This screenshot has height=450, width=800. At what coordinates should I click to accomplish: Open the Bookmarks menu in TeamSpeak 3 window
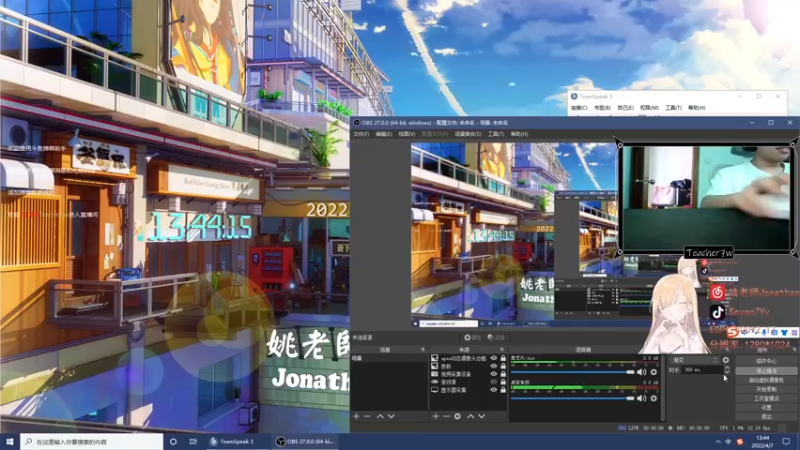pyautogui.click(x=602, y=108)
